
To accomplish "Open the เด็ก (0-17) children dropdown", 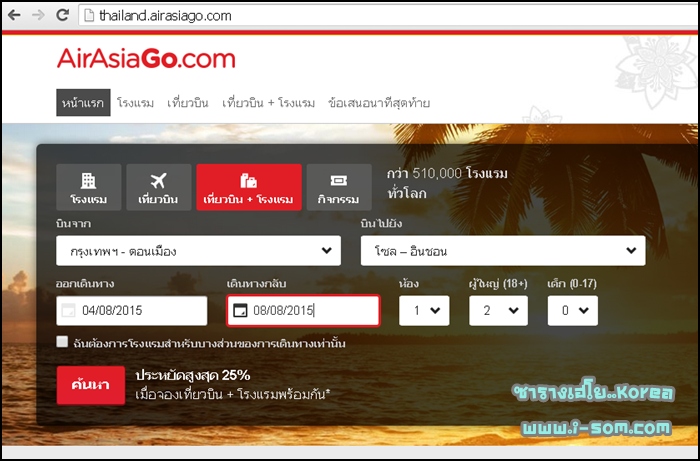I will point(573,311).
